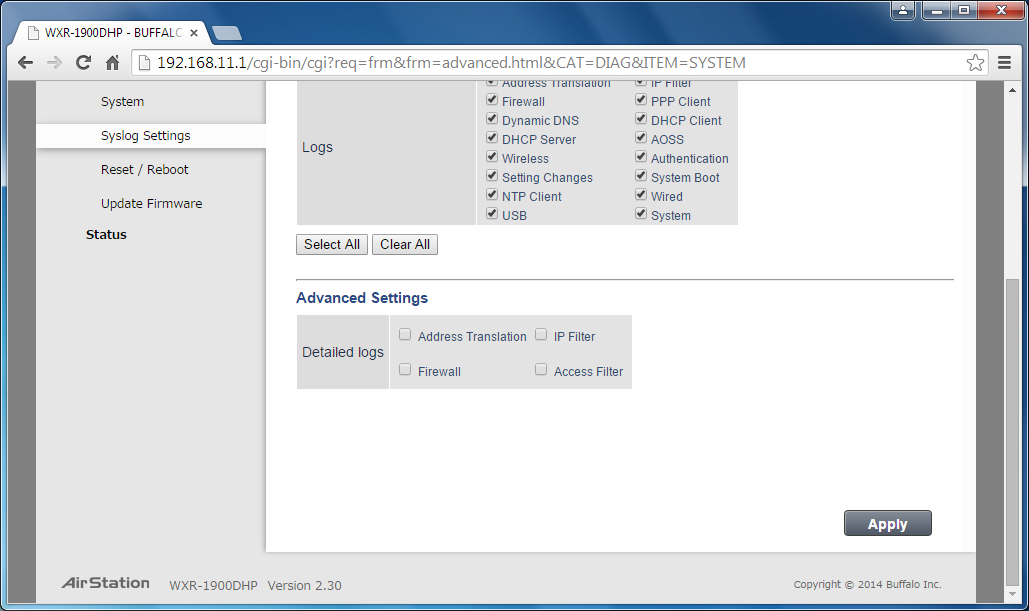Click the browser forward arrow
This screenshot has height=611, width=1029.
[x=54, y=62]
